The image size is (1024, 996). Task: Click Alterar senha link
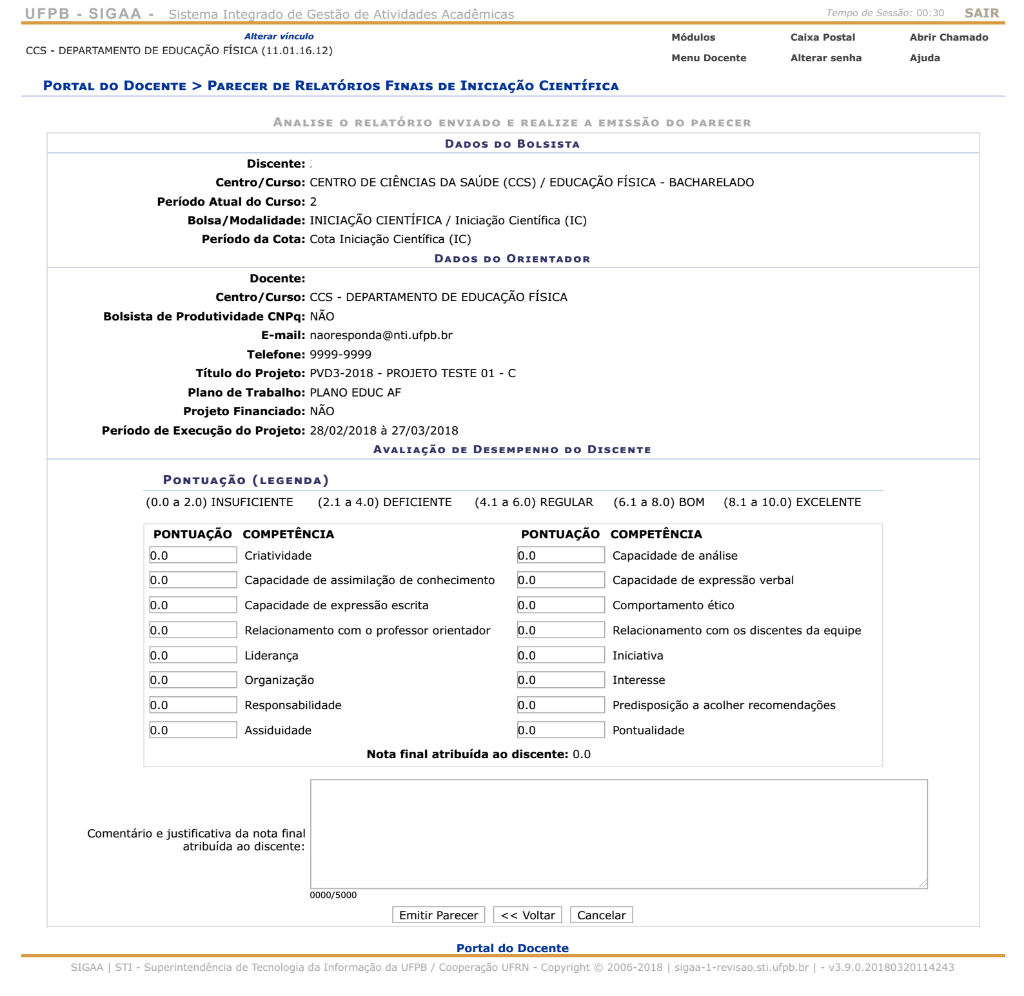click(825, 58)
